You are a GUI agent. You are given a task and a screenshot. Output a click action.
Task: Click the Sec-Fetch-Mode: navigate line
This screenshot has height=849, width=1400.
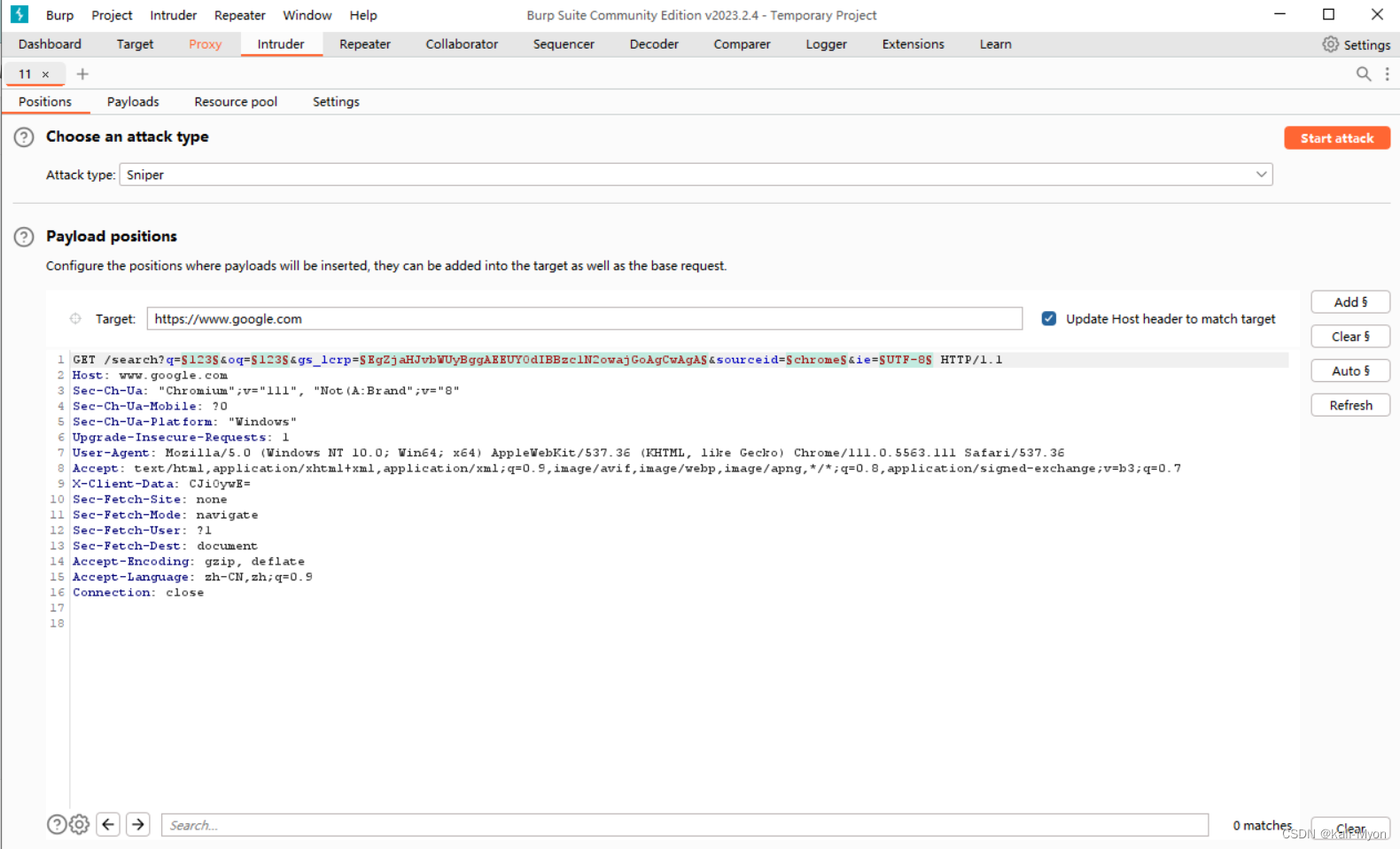[x=165, y=515]
